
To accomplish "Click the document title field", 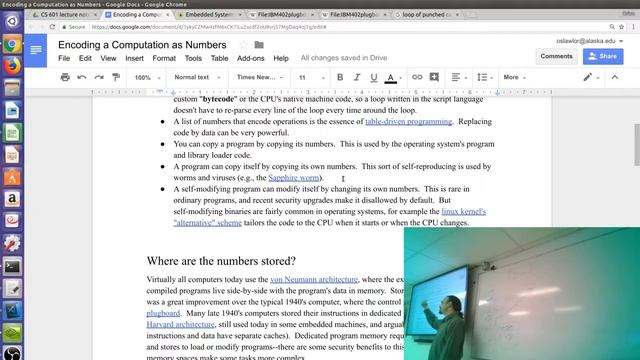I will (142, 44).
